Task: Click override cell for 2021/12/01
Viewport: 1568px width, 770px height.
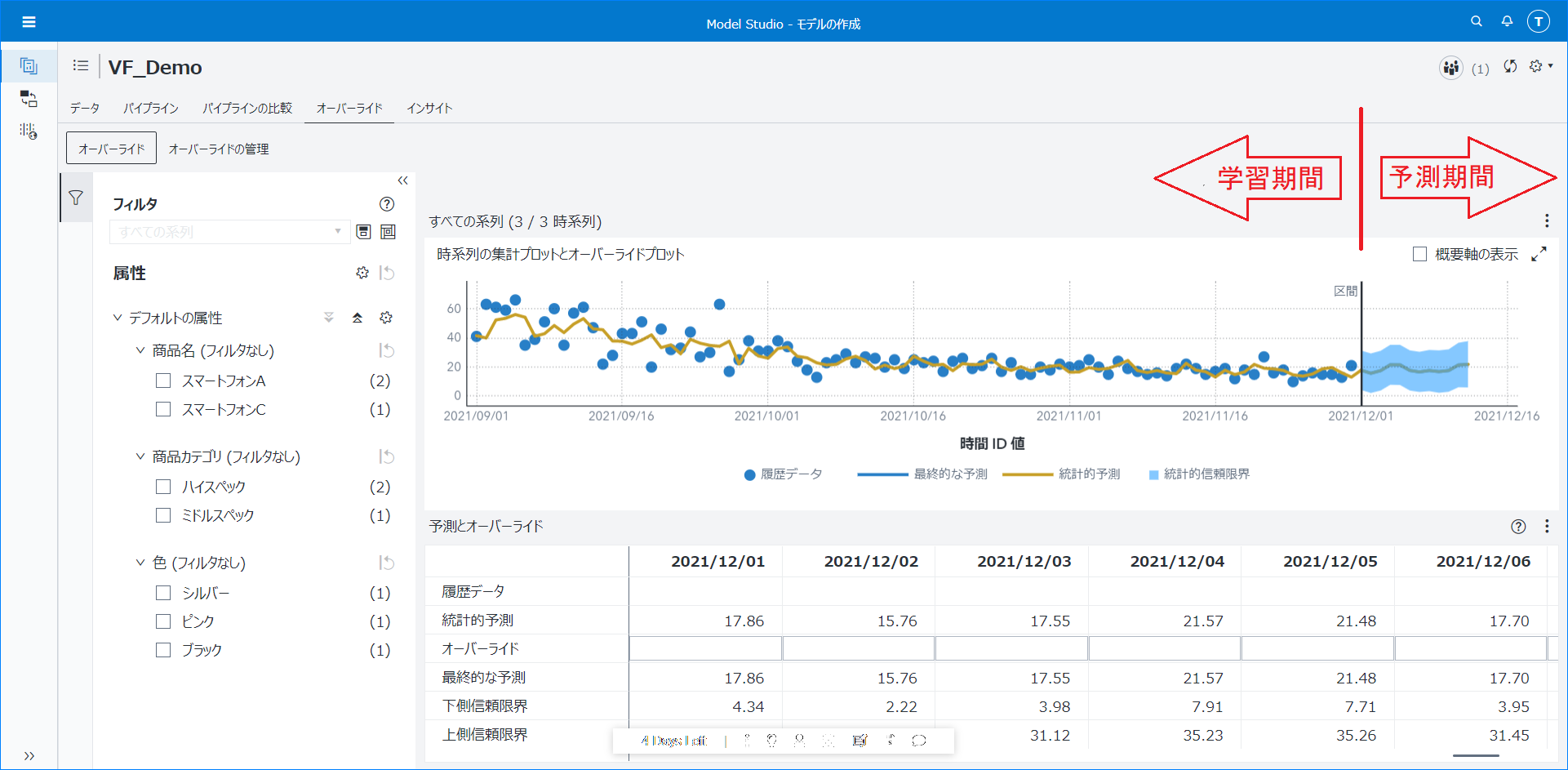Action: click(x=705, y=648)
